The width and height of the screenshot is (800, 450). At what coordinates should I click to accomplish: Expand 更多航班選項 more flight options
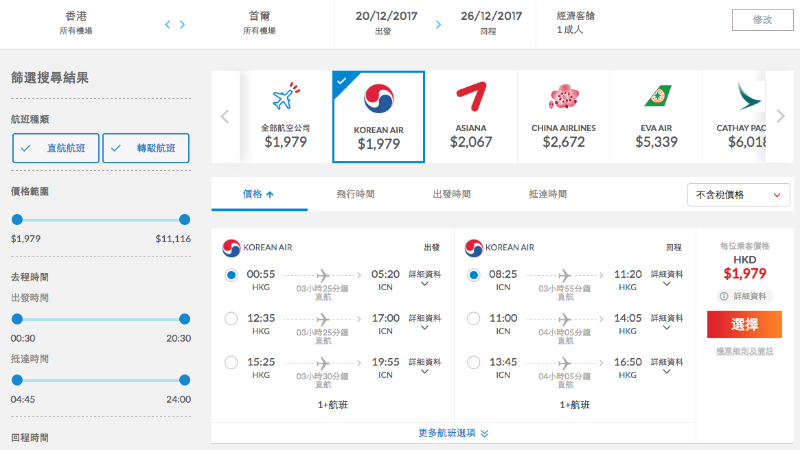[453, 433]
